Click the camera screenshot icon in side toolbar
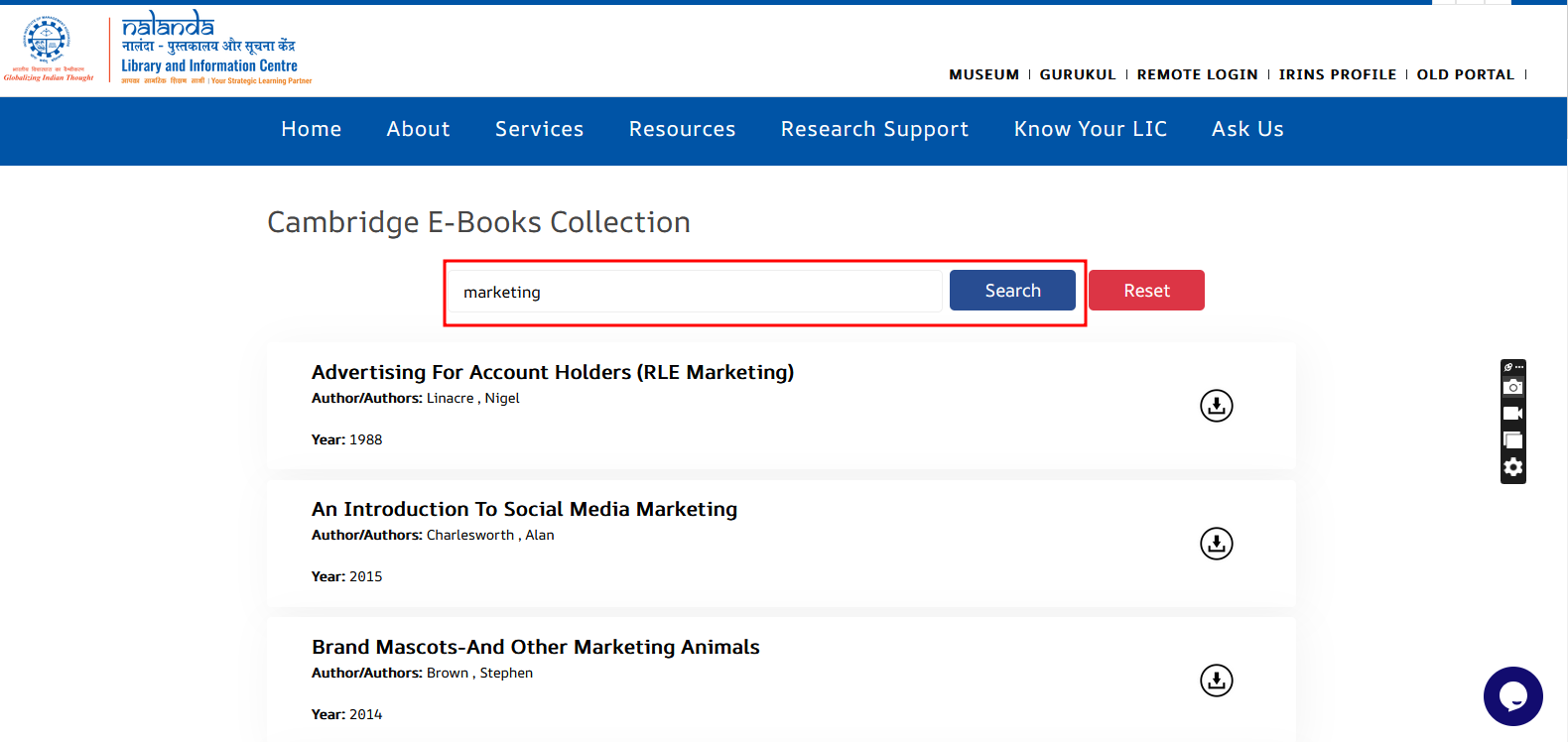 click(x=1512, y=387)
